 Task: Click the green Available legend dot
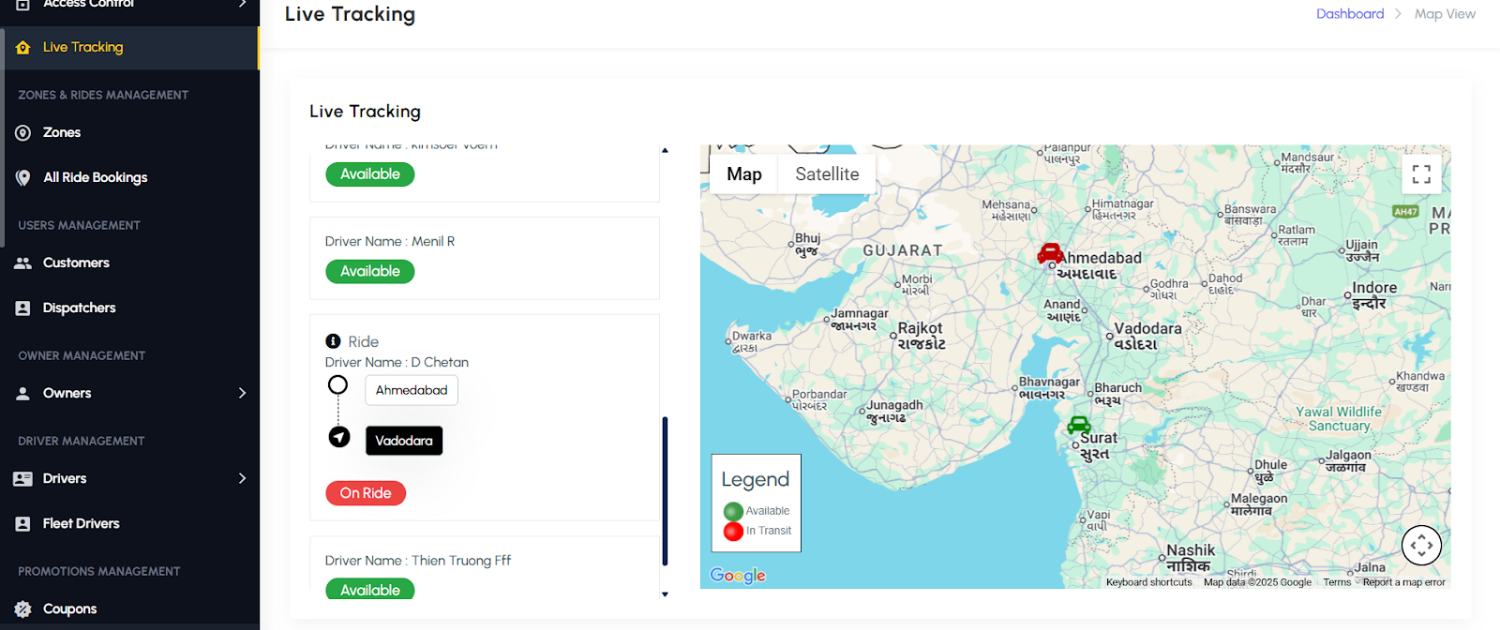733,511
